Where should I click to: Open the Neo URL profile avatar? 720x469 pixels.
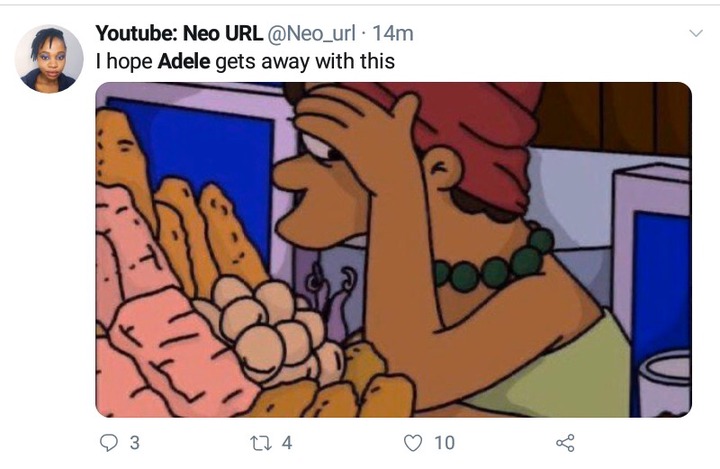tap(49, 59)
